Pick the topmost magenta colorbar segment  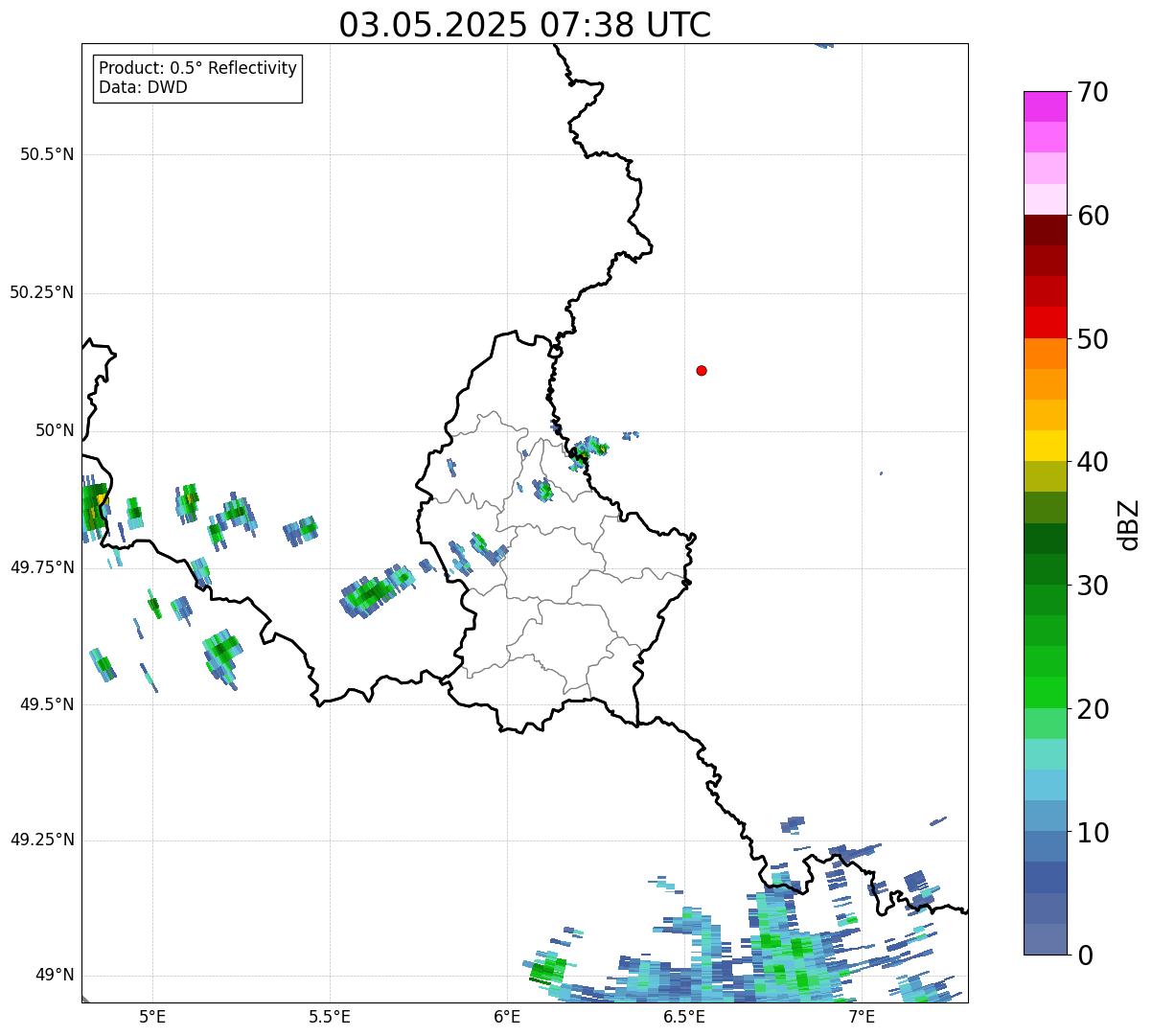1045,106
